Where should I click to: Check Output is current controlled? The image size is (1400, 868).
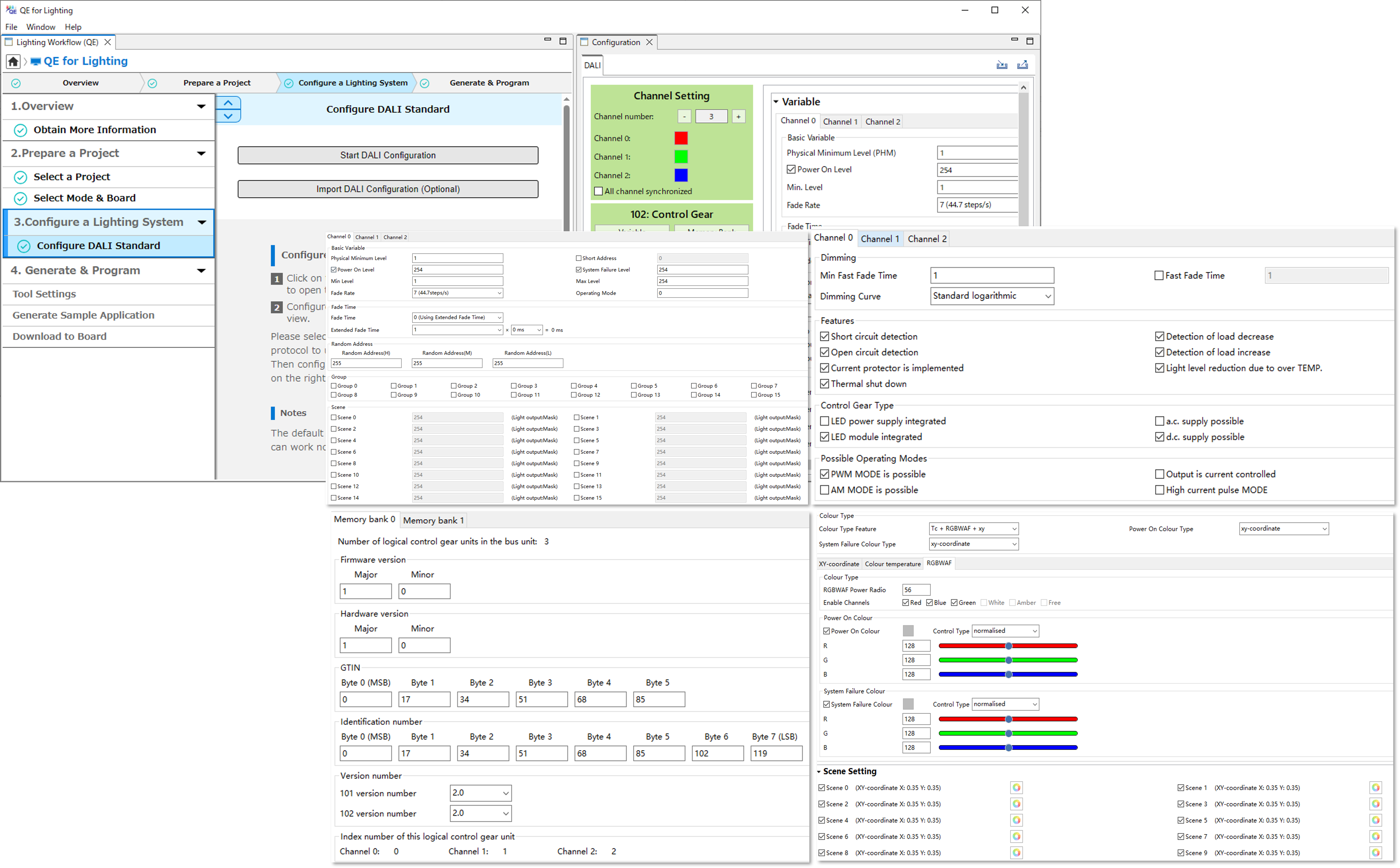[1160, 474]
